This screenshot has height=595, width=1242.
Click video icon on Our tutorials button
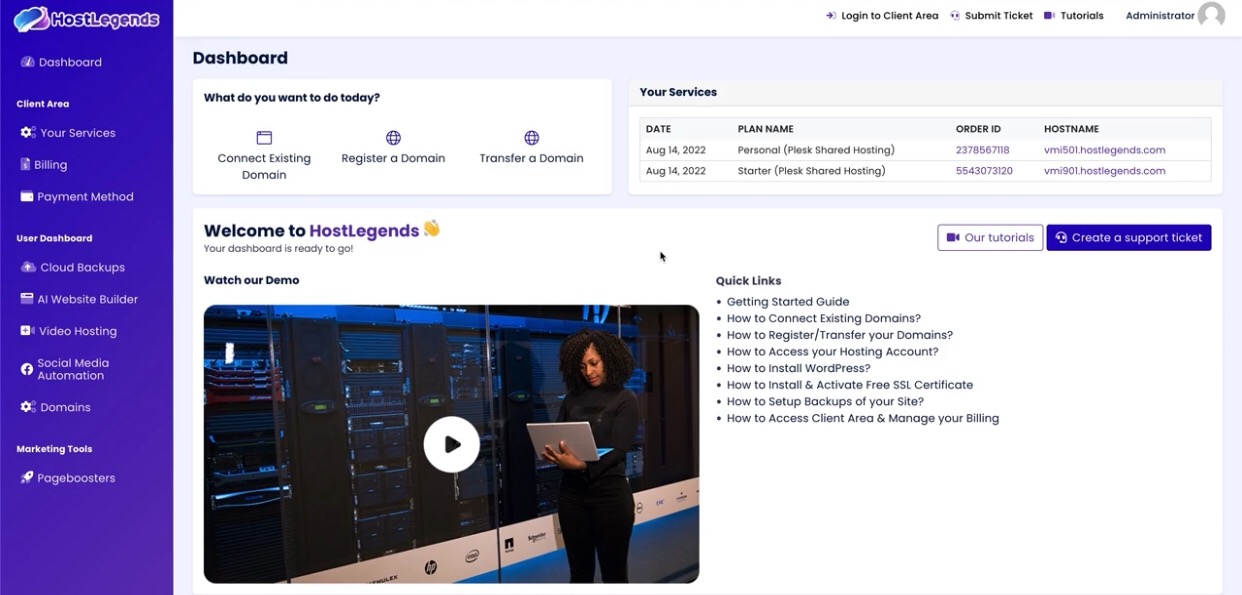coord(953,237)
